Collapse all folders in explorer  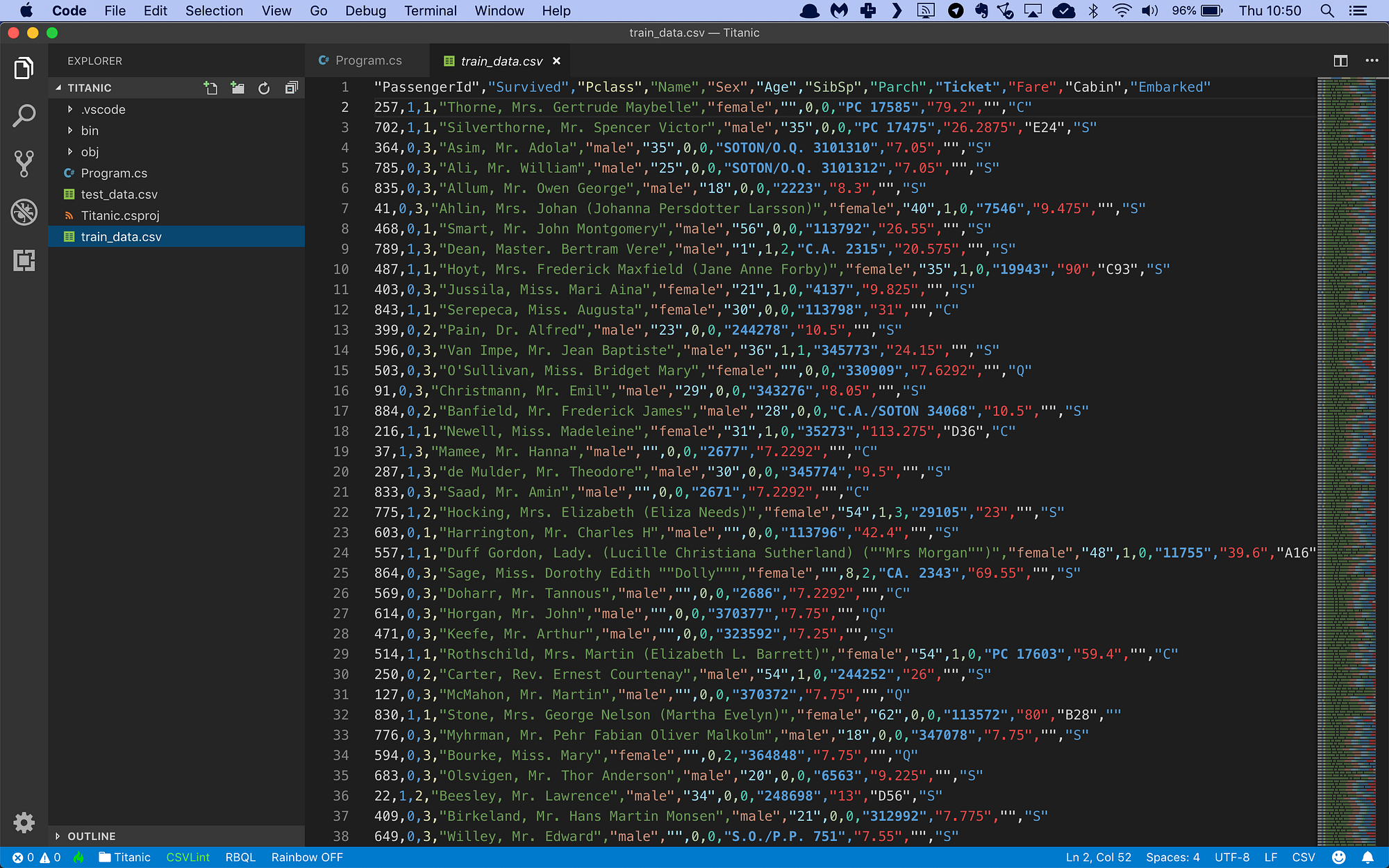[291, 88]
